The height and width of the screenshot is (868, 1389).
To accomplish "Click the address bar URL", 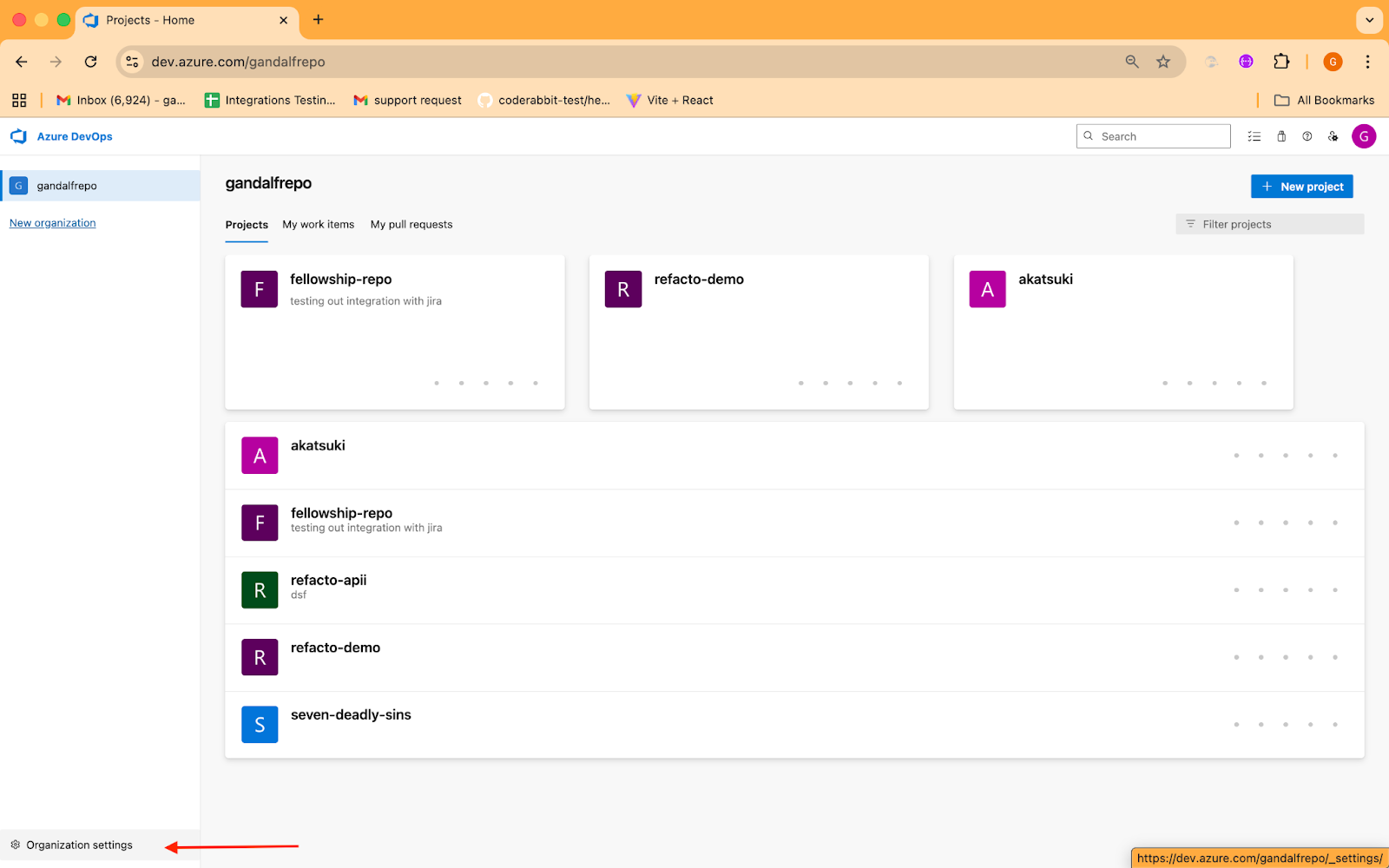I will point(239,62).
